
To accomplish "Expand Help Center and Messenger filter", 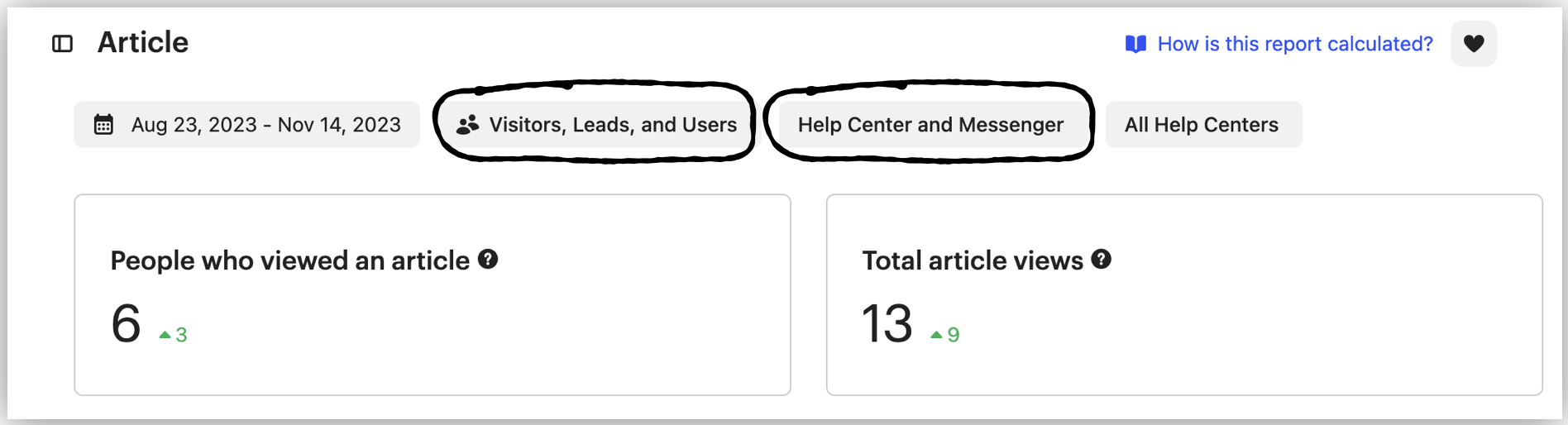I will click(x=930, y=125).
